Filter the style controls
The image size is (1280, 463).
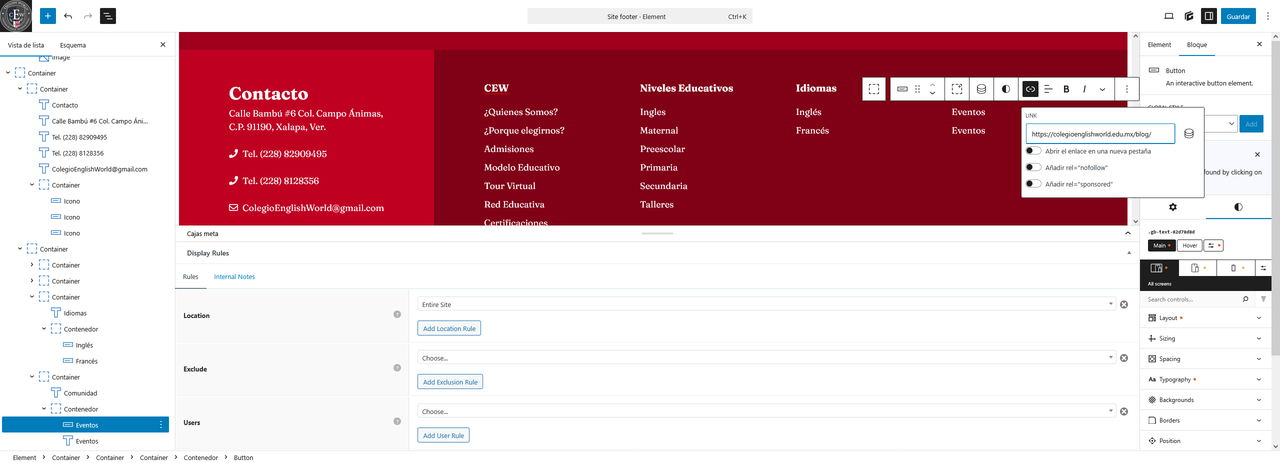1263,299
